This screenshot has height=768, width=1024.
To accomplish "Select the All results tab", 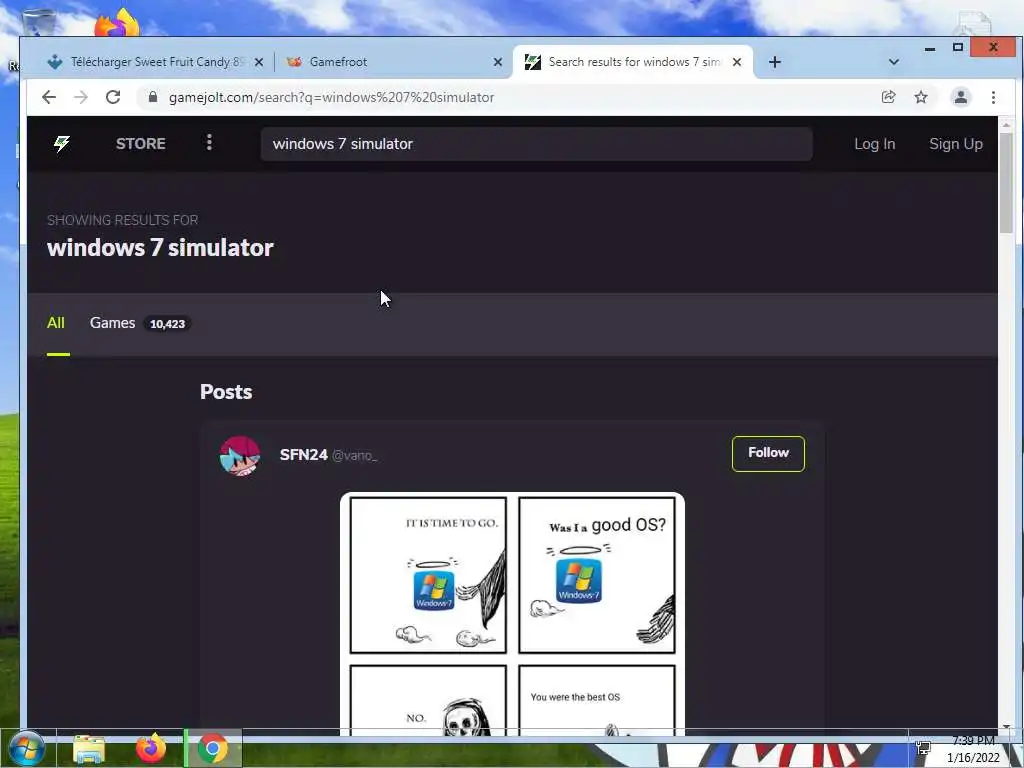I will (56, 323).
